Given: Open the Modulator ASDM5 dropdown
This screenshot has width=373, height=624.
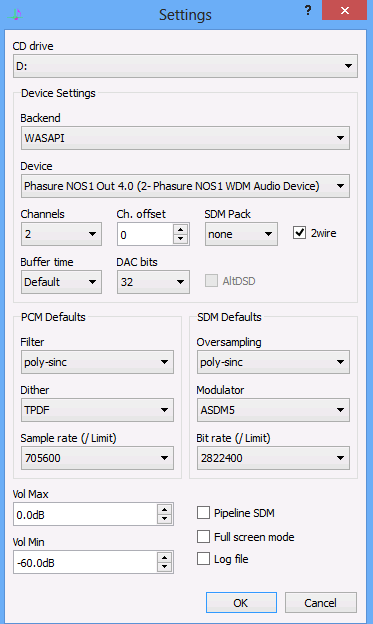Looking at the screenshot, I should coord(273,410).
